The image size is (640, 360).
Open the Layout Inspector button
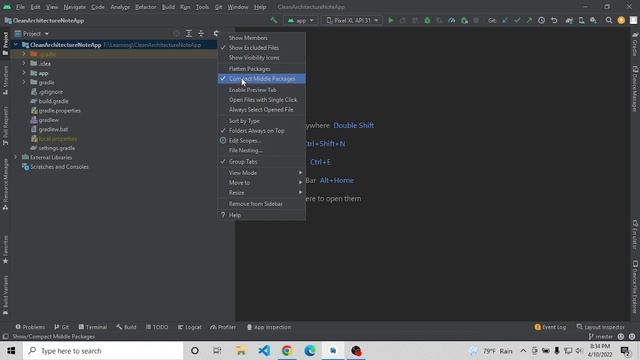tap(600, 327)
